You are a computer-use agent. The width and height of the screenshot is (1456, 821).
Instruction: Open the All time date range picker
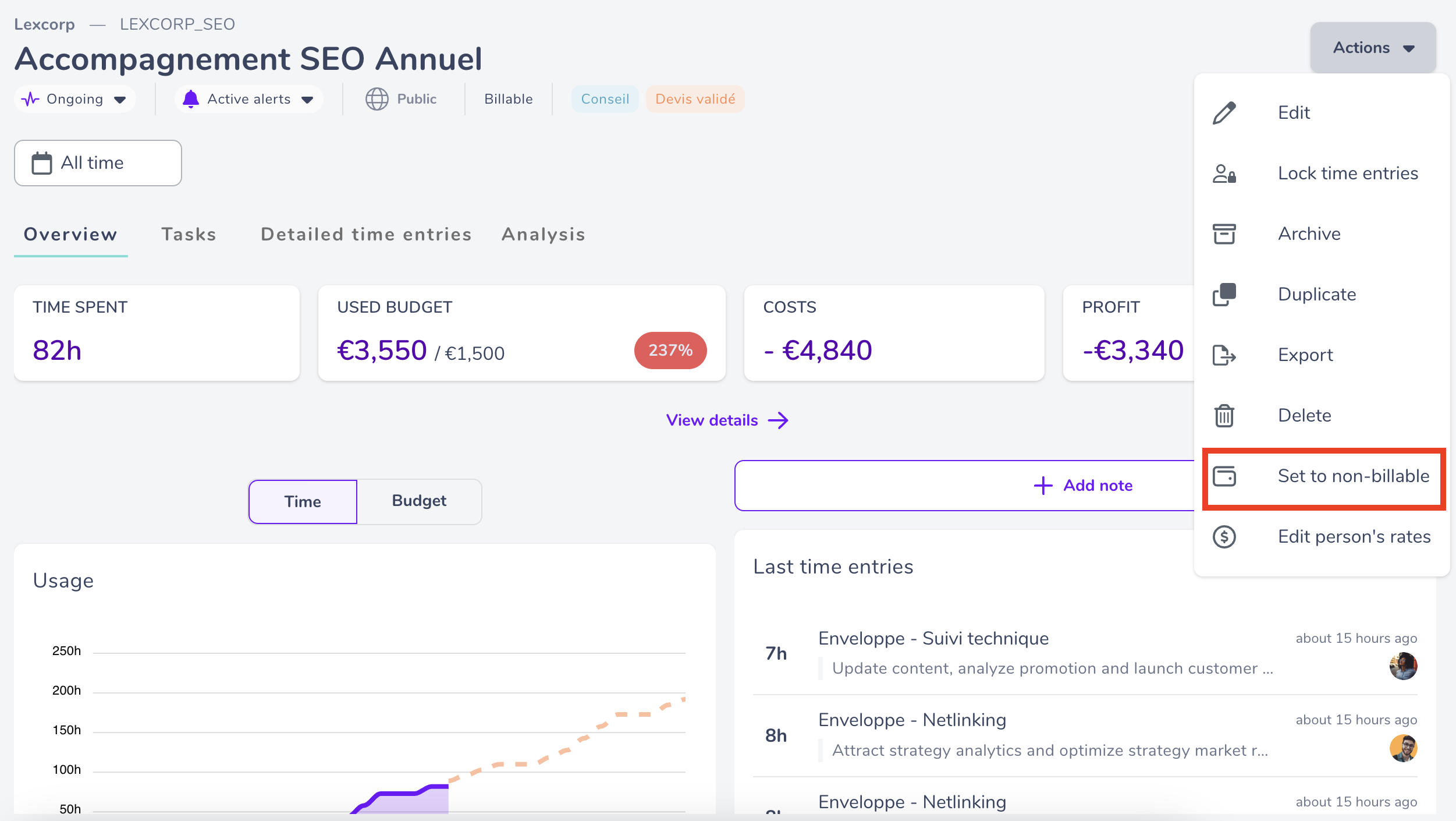pyautogui.click(x=98, y=163)
